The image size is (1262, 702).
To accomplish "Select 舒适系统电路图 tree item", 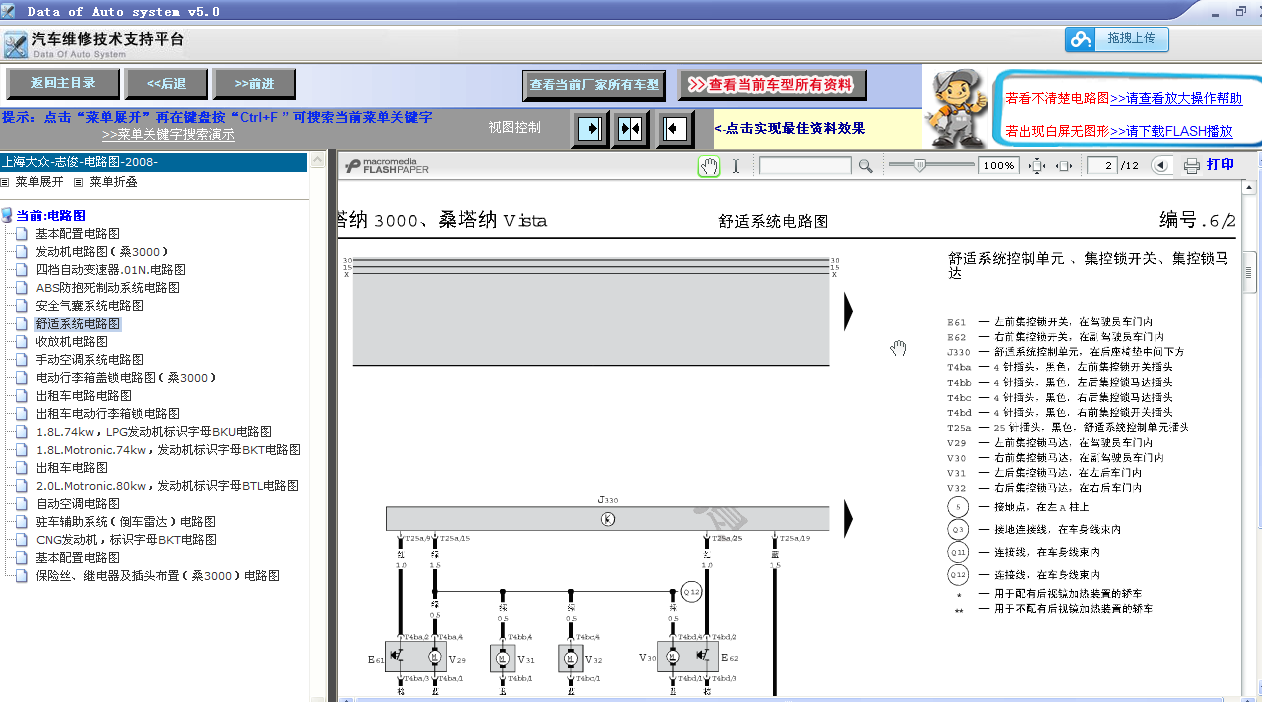I will pyautogui.click(x=77, y=324).
